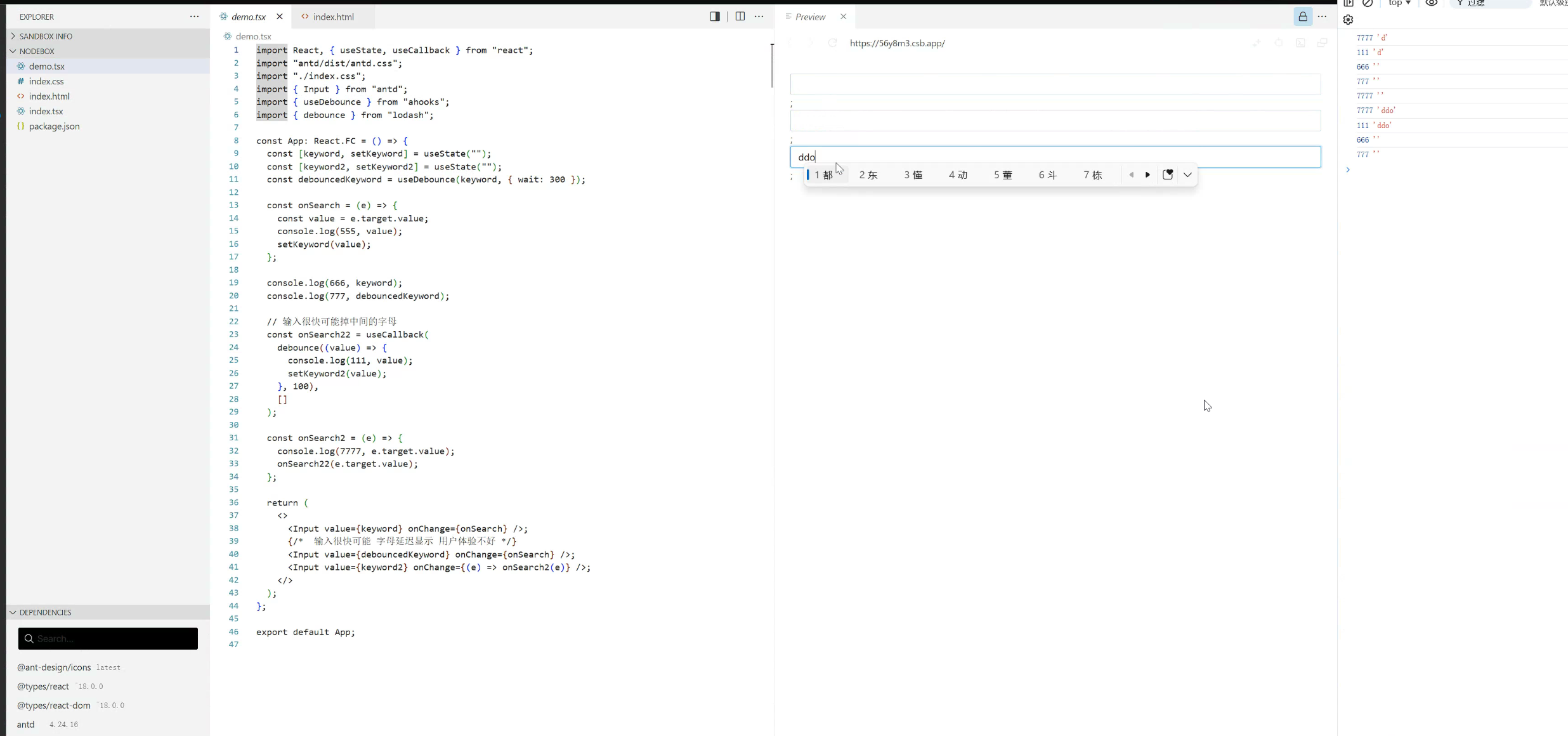Select the @types/react dependency
Image resolution: width=1568 pixels, height=736 pixels.
[60, 687]
